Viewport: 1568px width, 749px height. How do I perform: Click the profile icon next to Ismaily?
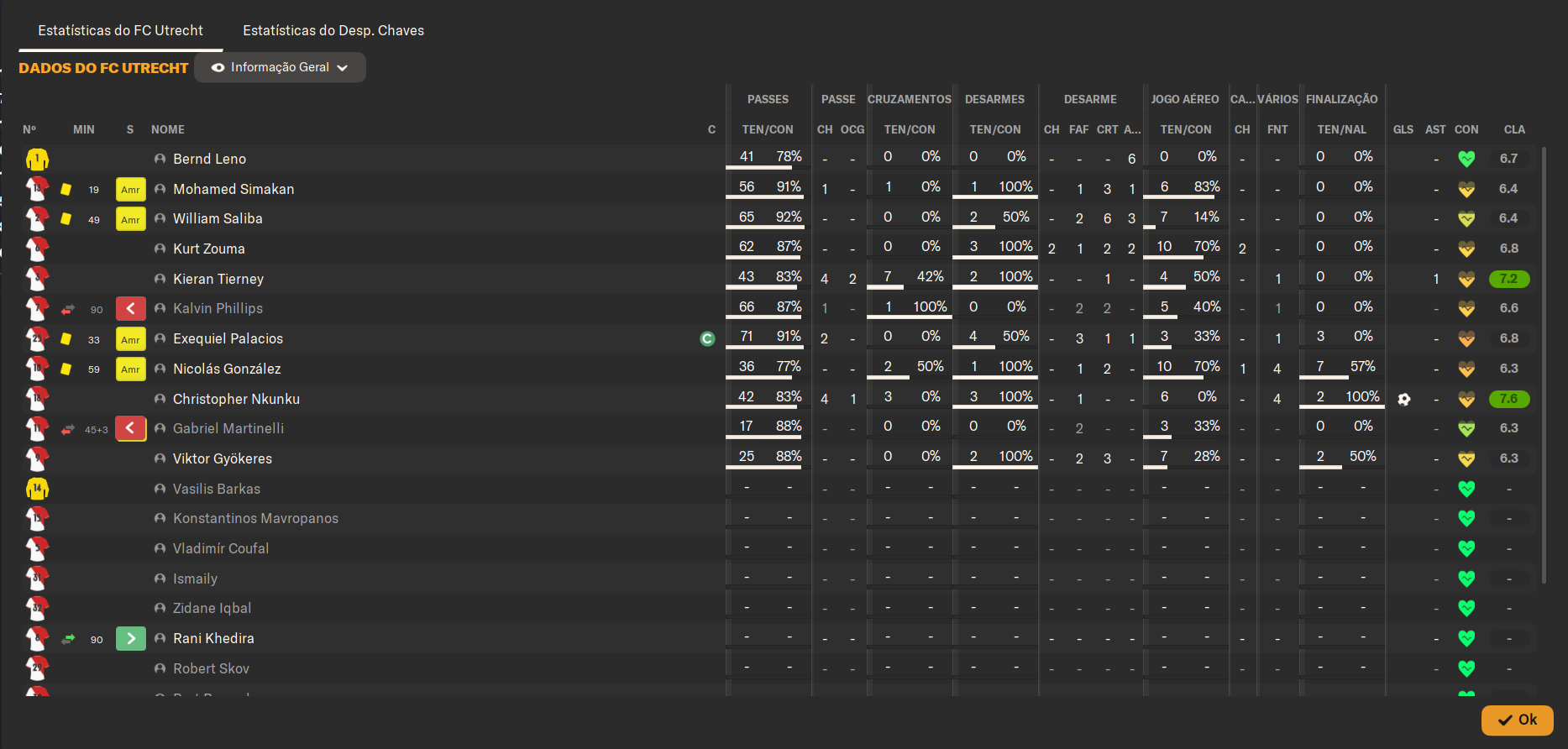[x=160, y=579]
